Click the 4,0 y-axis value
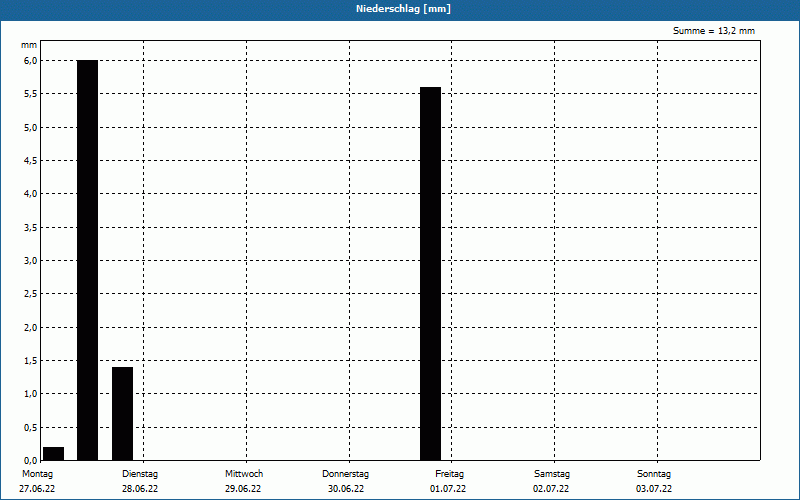The width and height of the screenshot is (800, 500). click(31, 194)
